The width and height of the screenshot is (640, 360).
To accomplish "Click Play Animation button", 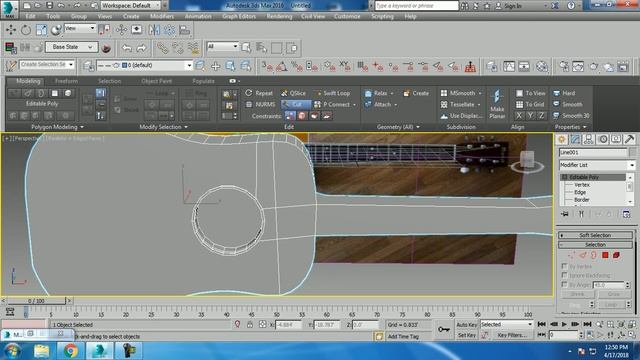I will (564, 324).
